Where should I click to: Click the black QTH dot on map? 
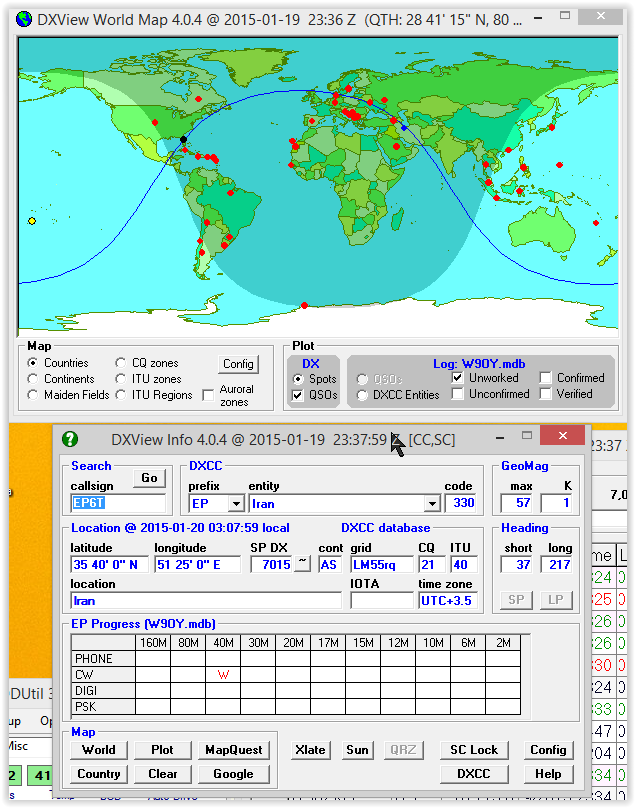coord(183,139)
